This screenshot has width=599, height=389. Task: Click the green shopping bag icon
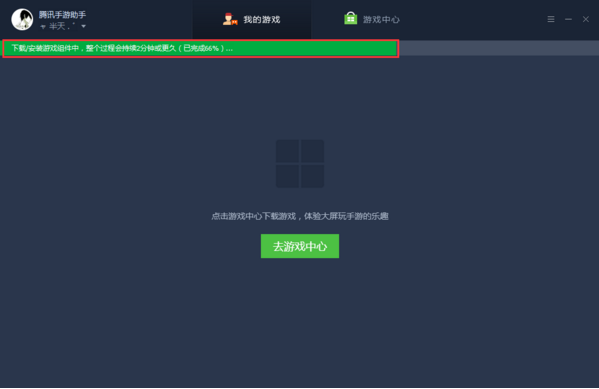tap(350, 18)
